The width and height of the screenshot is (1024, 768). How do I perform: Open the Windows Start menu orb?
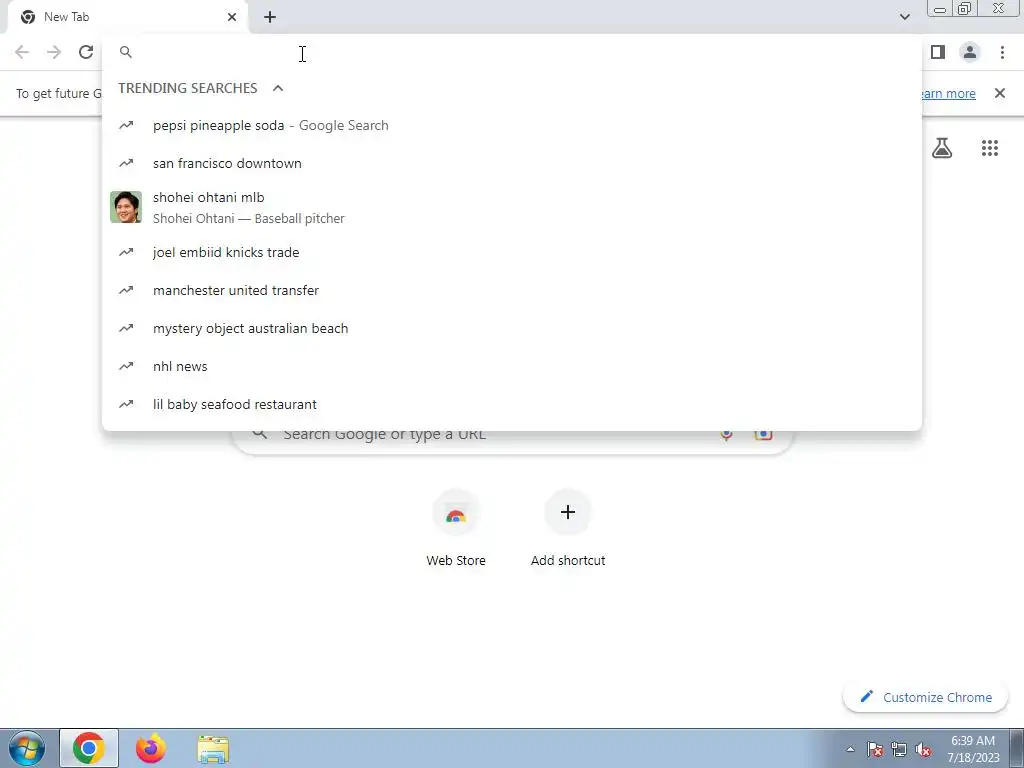pos(27,748)
